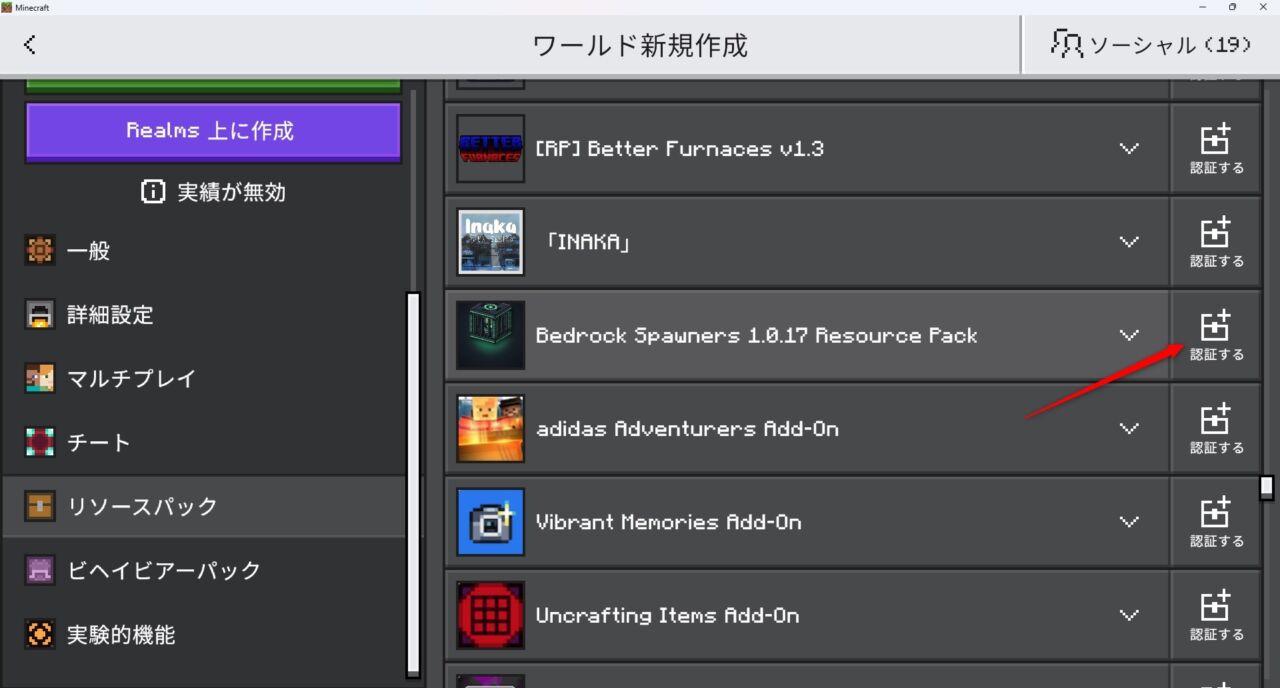1280x688 pixels.
Task: Click Bedrock Spawners pack thumbnail
Action: click(490, 335)
